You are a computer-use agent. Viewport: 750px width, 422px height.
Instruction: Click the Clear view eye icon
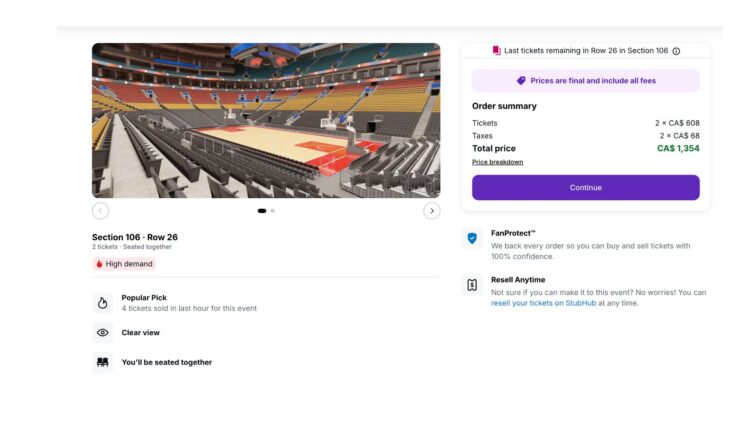(102, 333)
